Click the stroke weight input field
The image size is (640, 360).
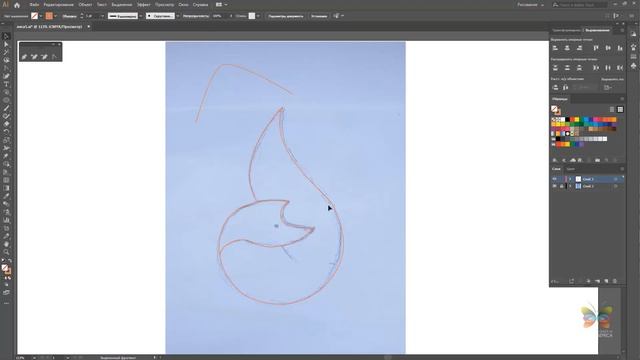92,16
